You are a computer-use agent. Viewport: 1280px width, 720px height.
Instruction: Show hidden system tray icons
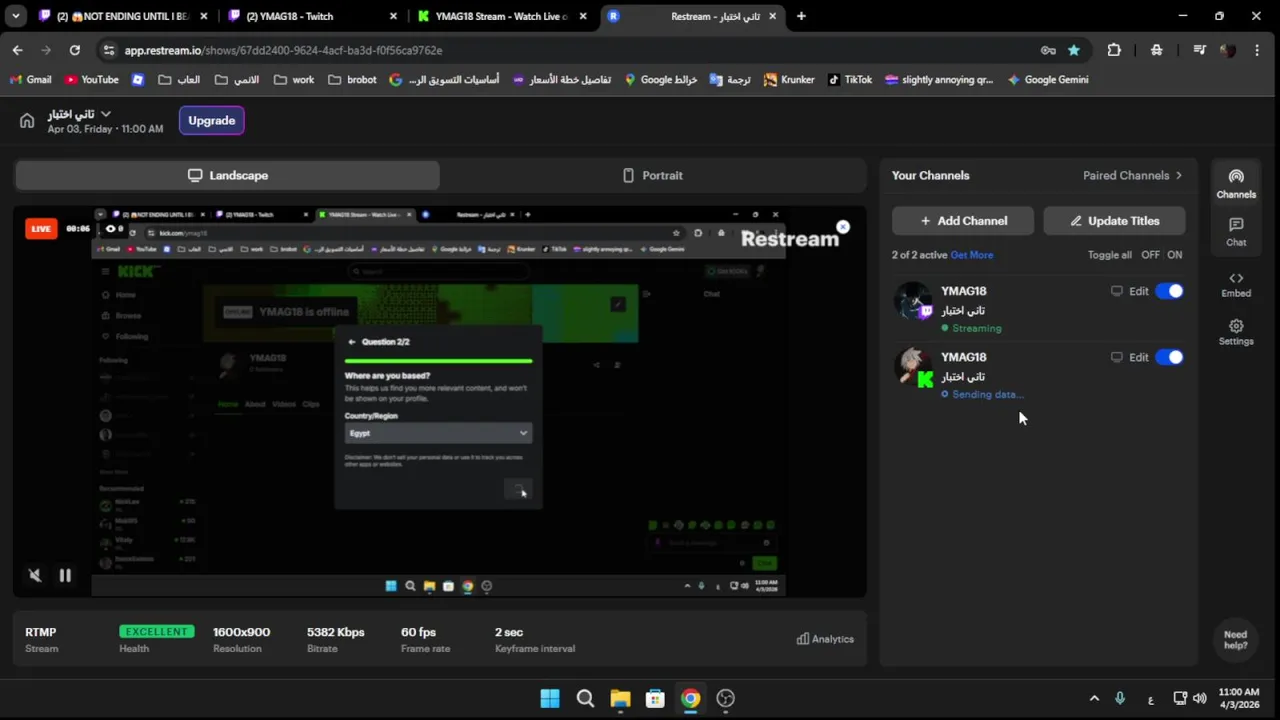[1094, 699]
